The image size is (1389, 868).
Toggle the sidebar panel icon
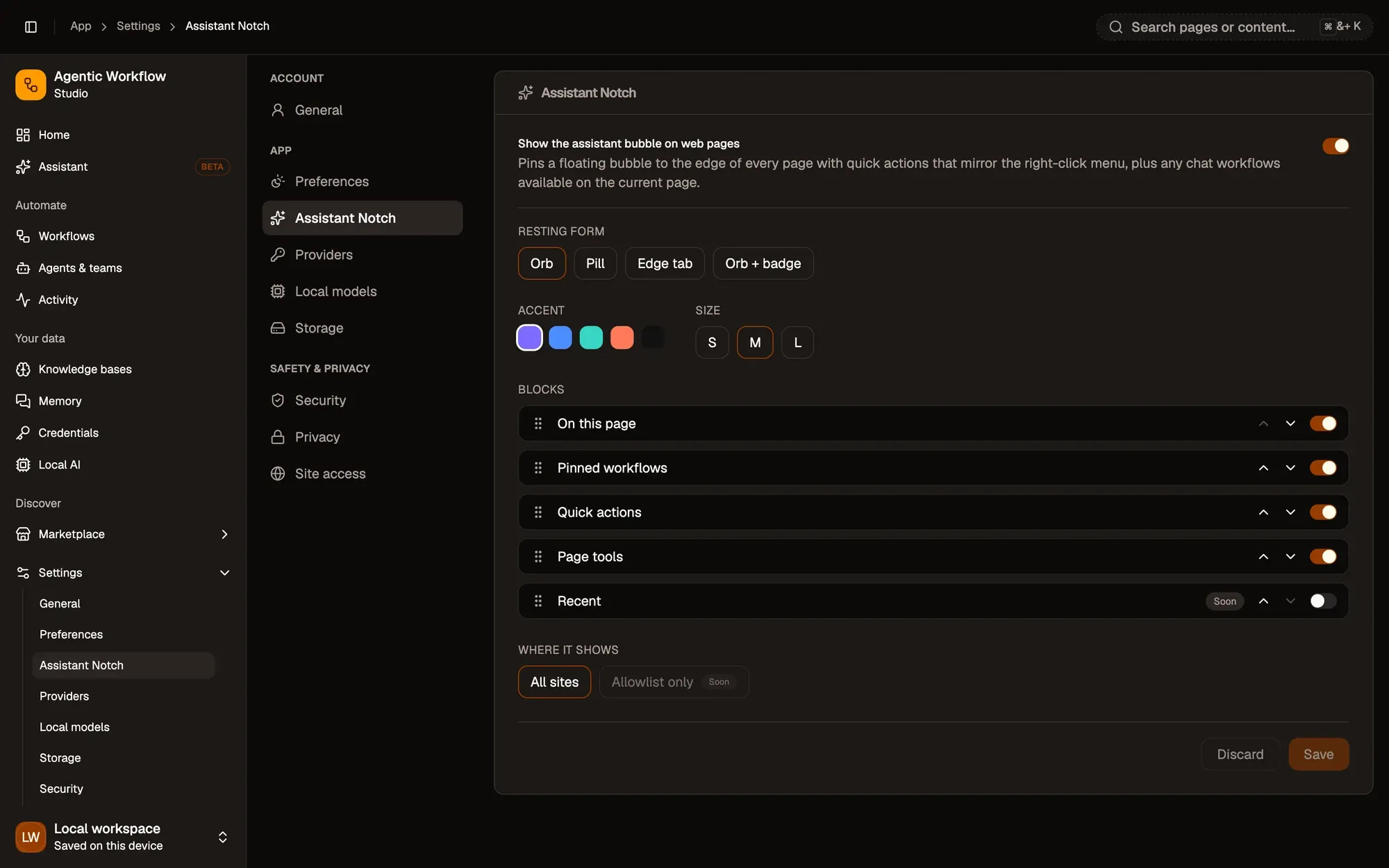(31, 26)
